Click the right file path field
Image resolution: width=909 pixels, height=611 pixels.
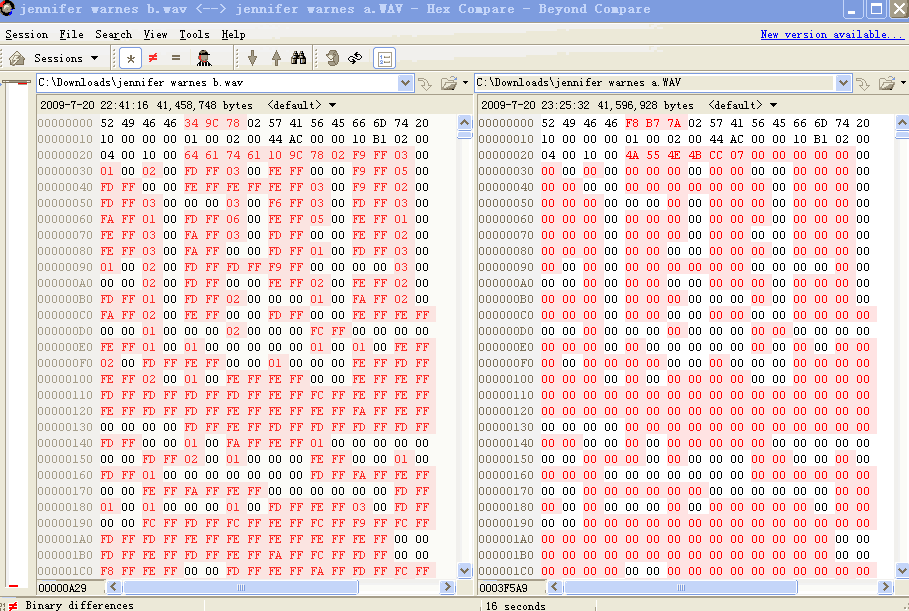click(x=656, y=83)
